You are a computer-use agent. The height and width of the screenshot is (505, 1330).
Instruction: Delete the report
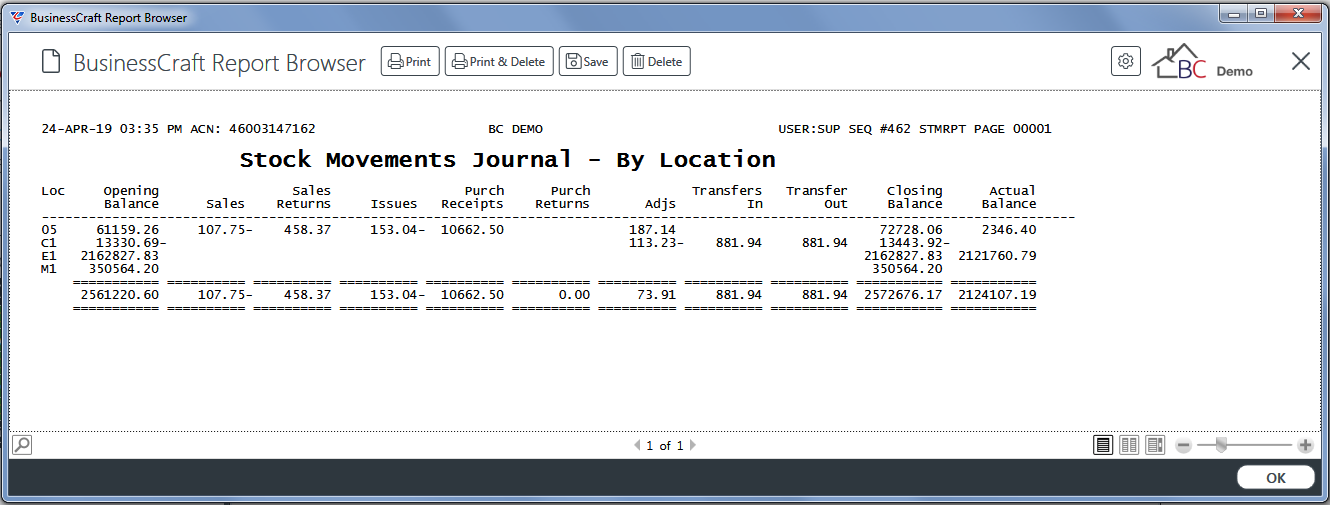point(657,62)
